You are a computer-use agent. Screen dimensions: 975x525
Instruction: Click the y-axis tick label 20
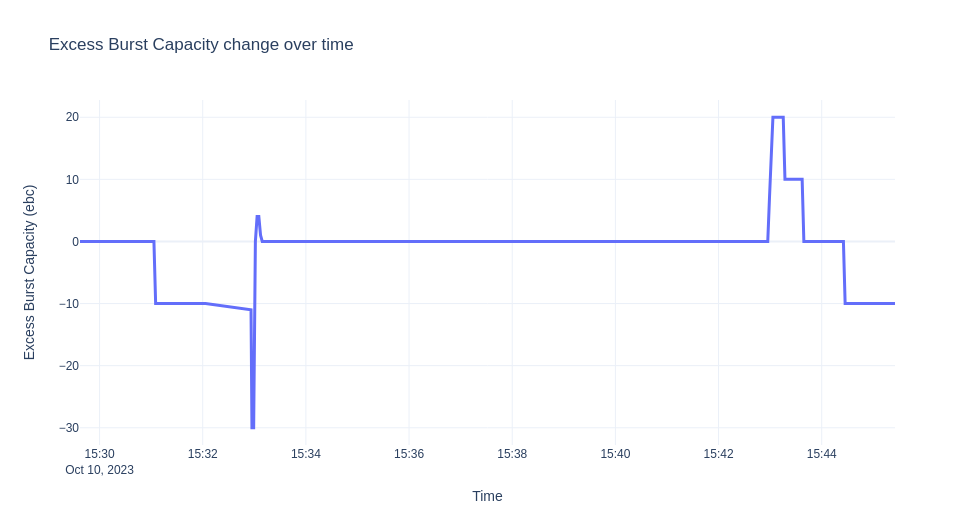point(72,117)
